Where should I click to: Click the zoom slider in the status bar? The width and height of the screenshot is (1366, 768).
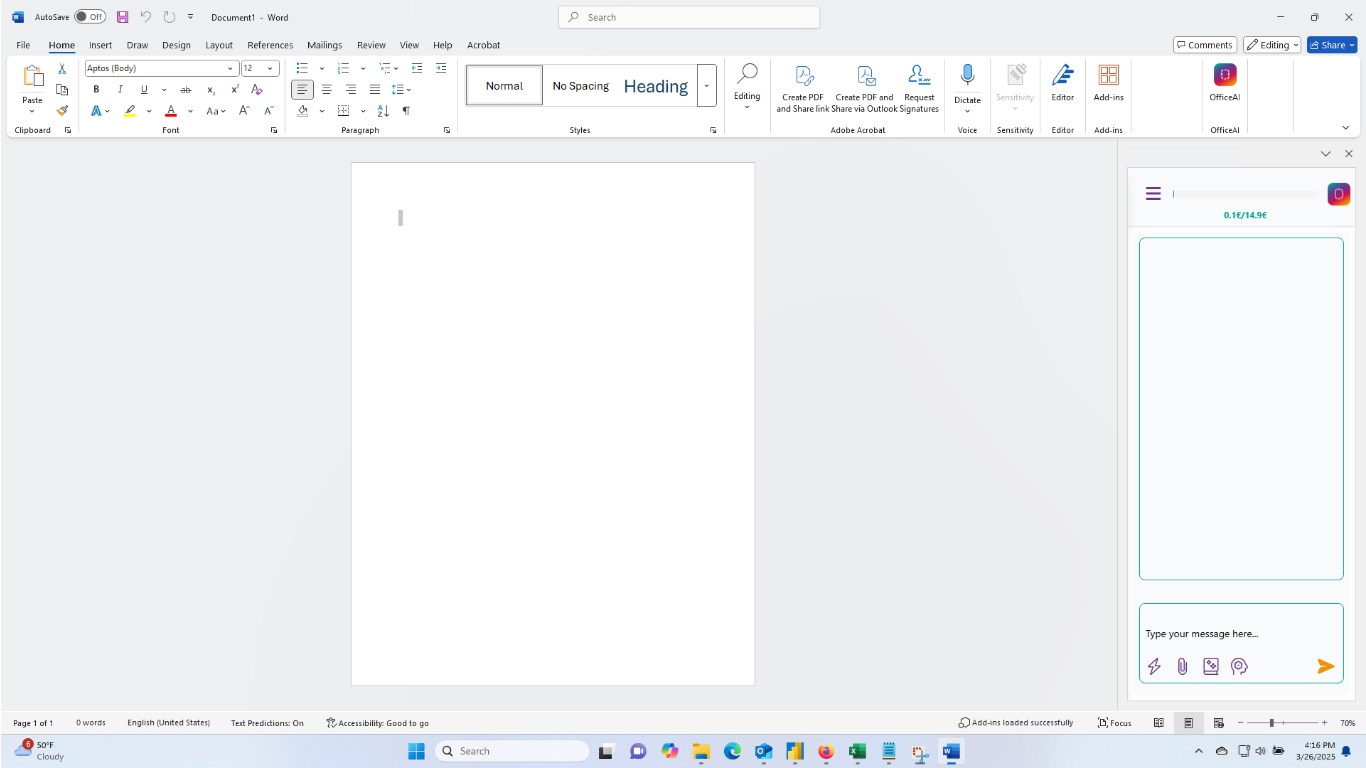1272,722
